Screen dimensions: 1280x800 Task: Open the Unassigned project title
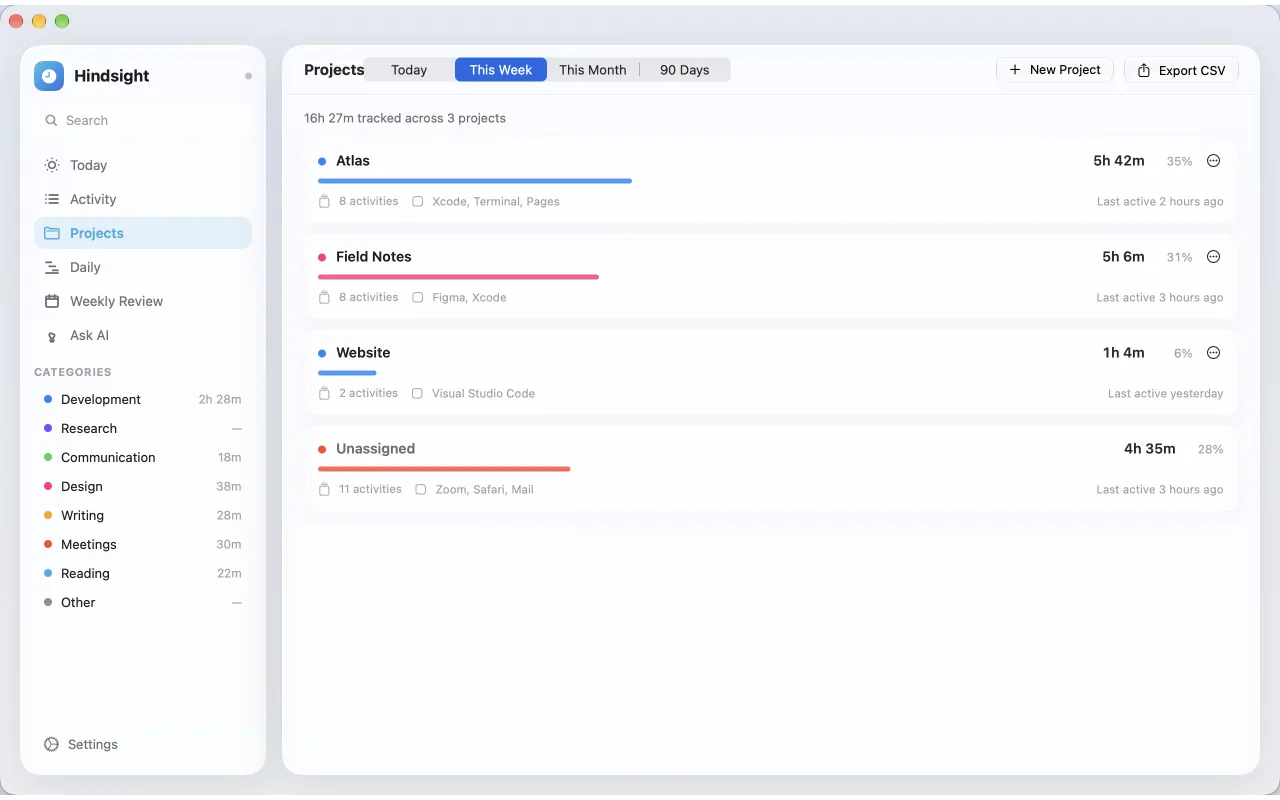click(x=375, y=449)
